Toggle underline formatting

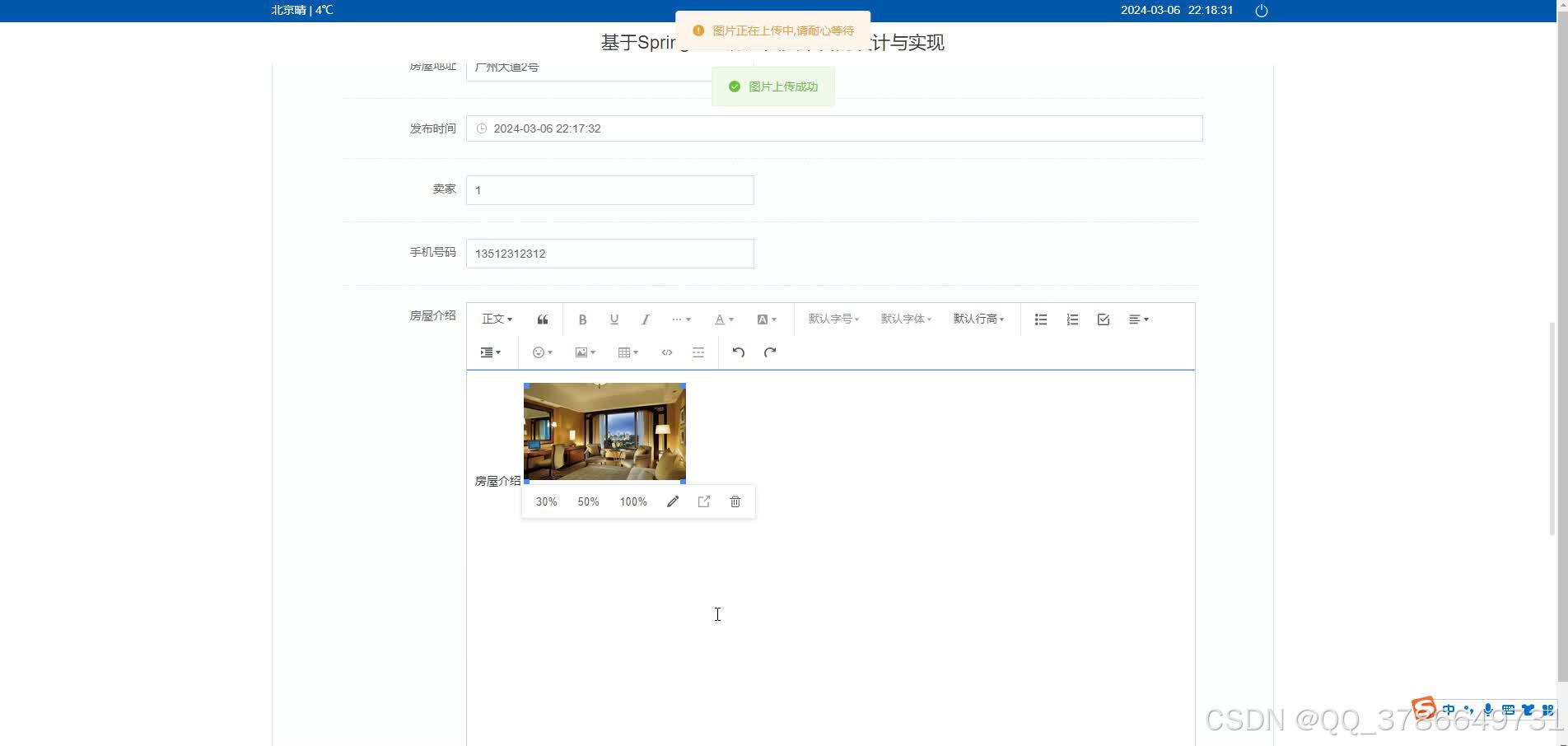tap(614, 319)
